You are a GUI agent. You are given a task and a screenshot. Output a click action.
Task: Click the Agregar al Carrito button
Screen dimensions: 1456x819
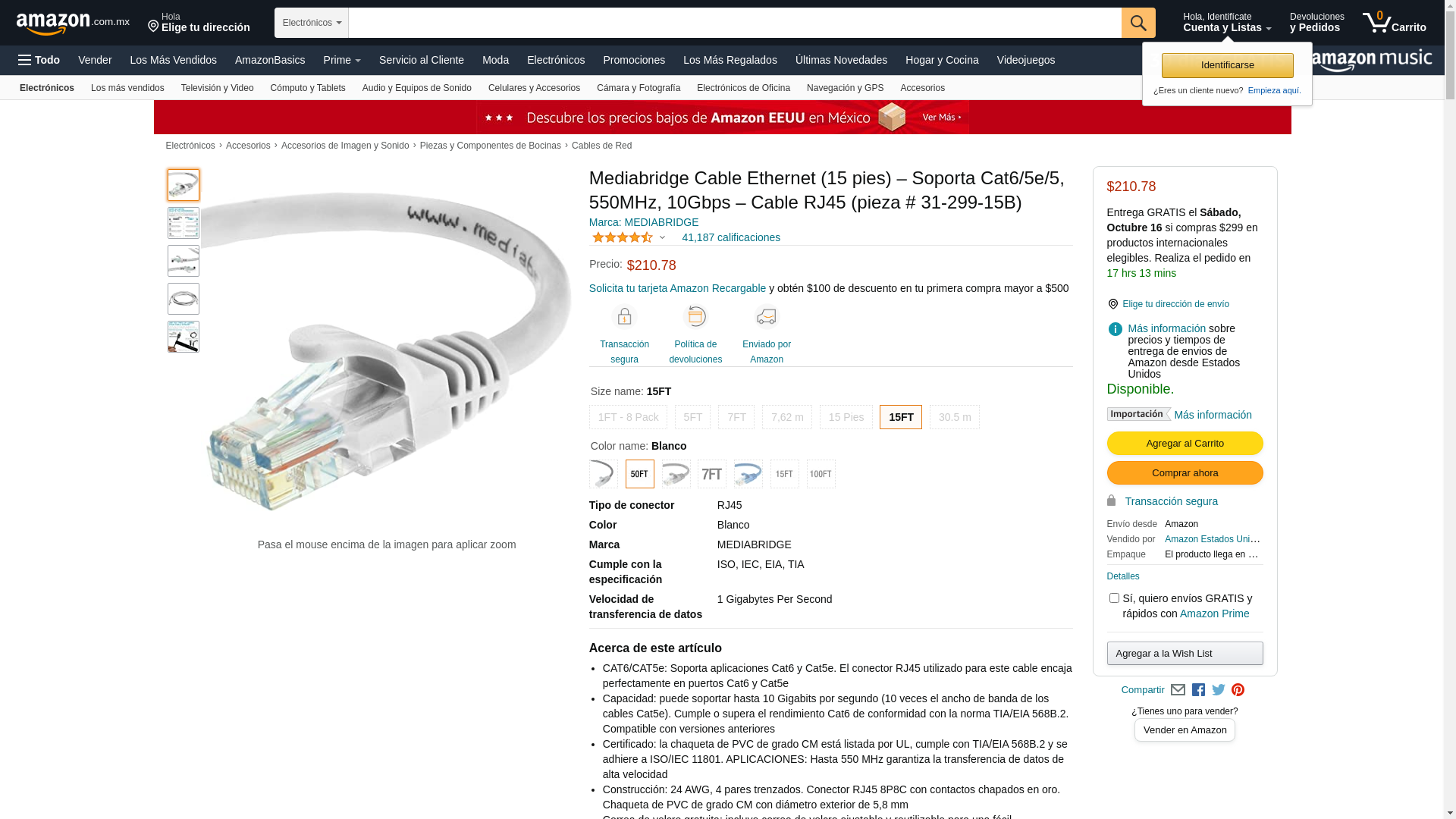pyautogui.click(x=1185, y=444)
